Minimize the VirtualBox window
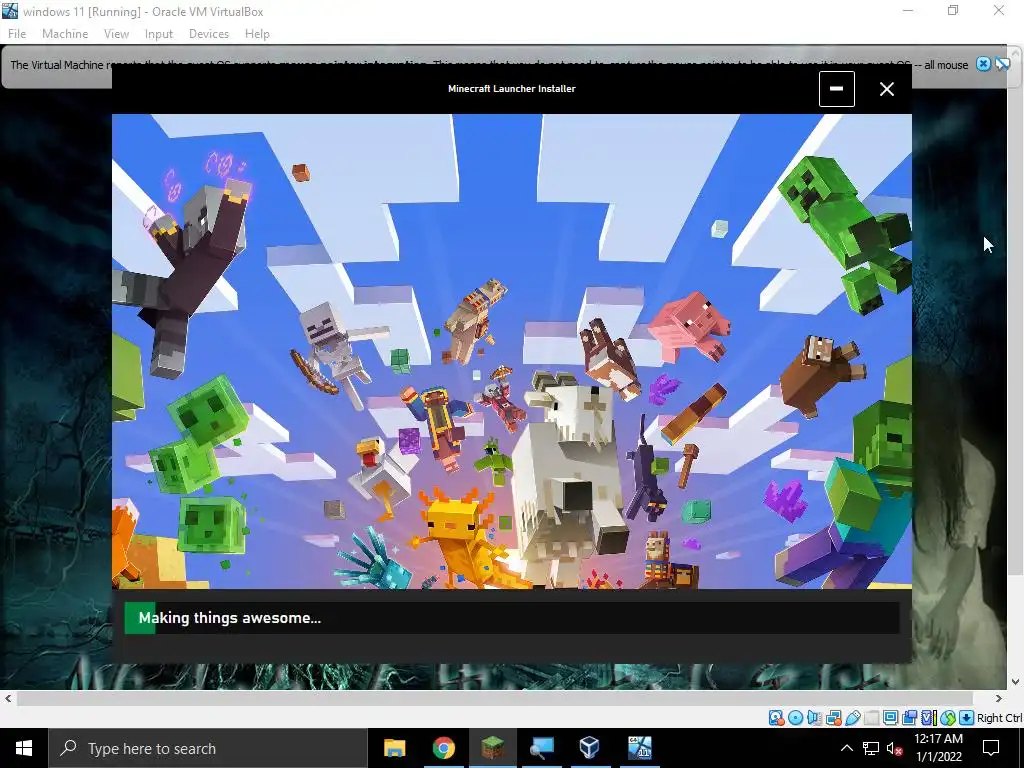This screenshot has height=768, width=1024. (908, 11)
